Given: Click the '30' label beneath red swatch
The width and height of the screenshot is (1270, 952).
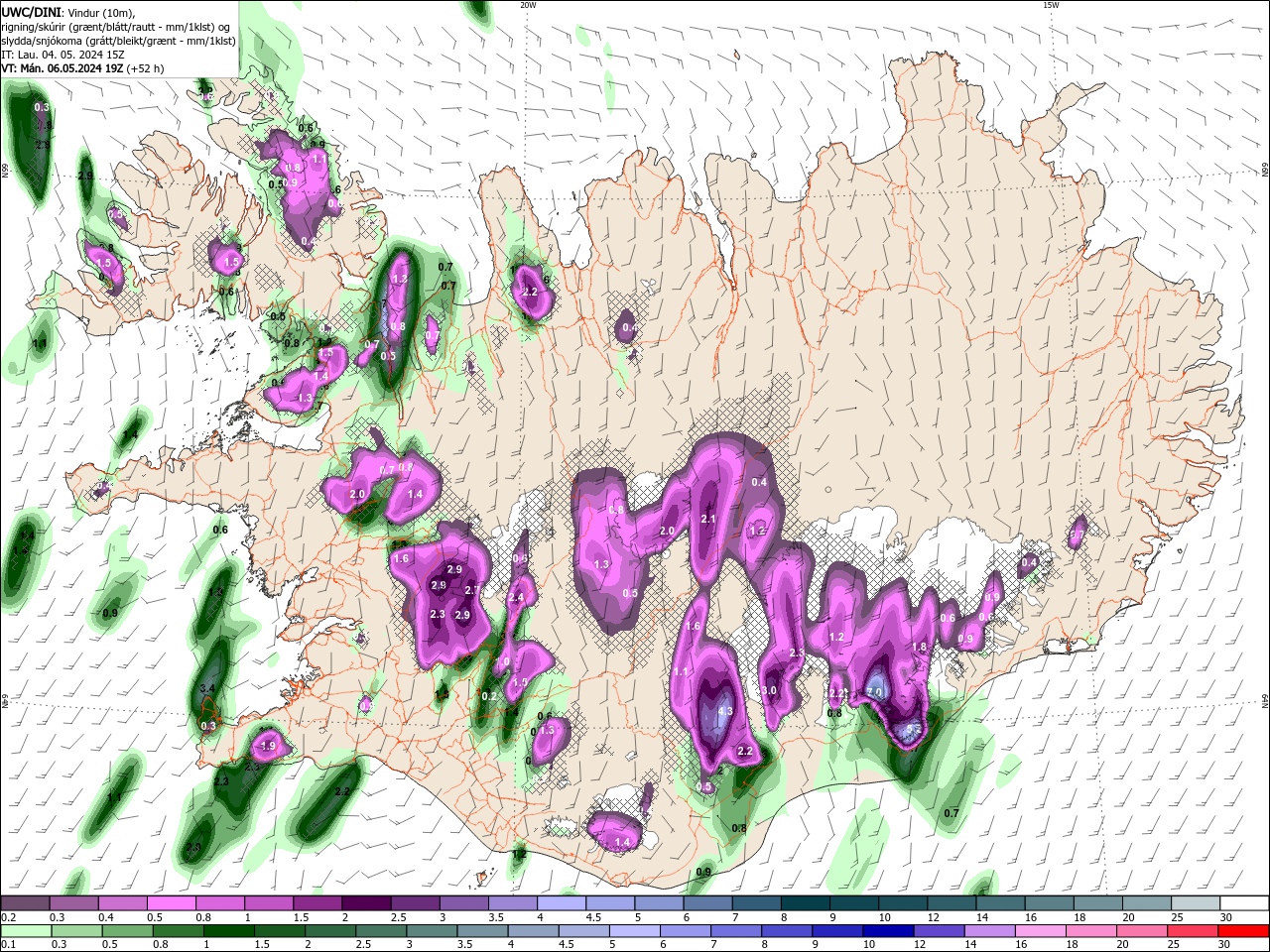Looking at the screenshot, I should (x=1223, y=945).
